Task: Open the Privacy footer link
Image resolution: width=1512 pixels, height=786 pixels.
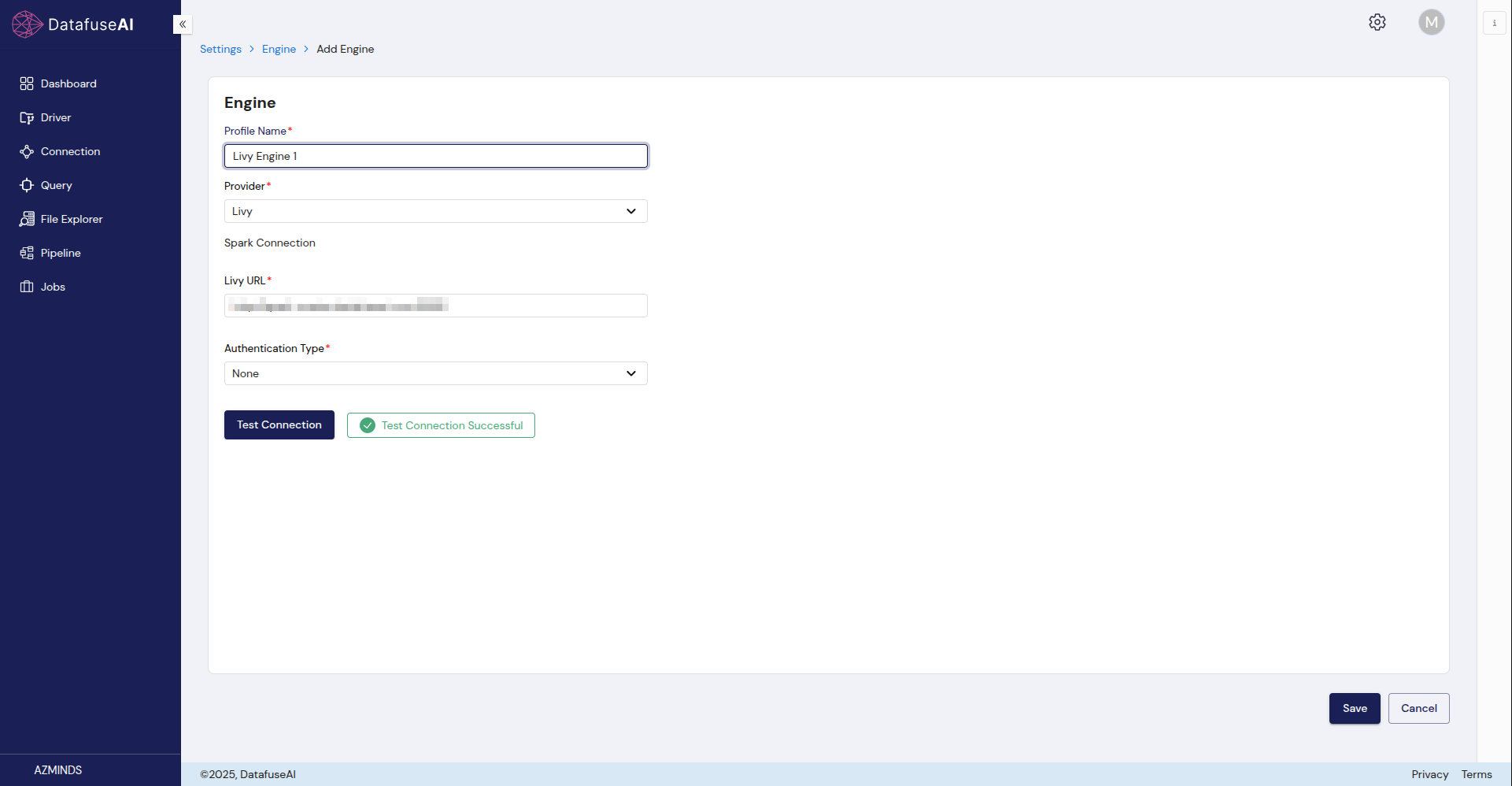Action: pos(1429,774)
